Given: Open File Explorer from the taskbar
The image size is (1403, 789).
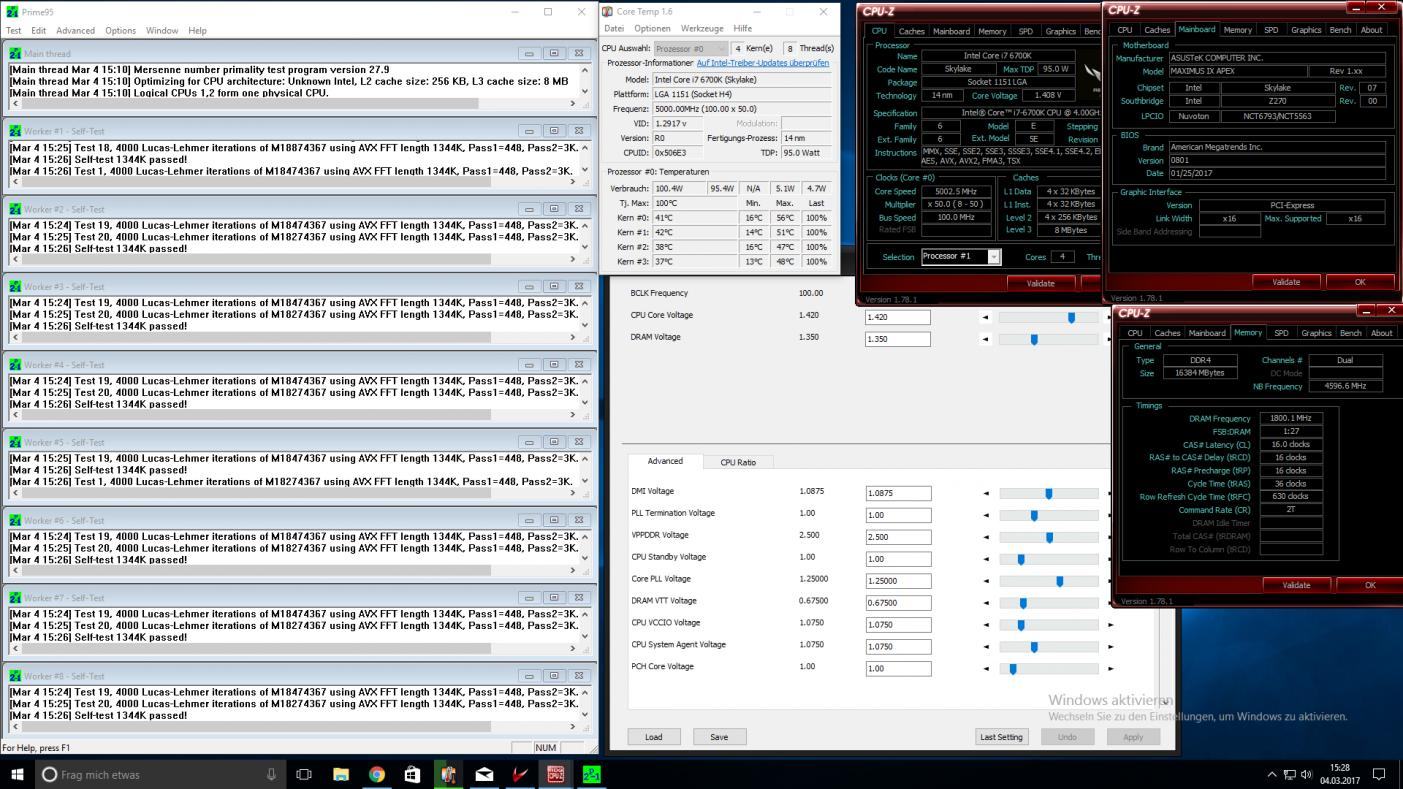Looking at the screenshot, I should tap(340, 774).
